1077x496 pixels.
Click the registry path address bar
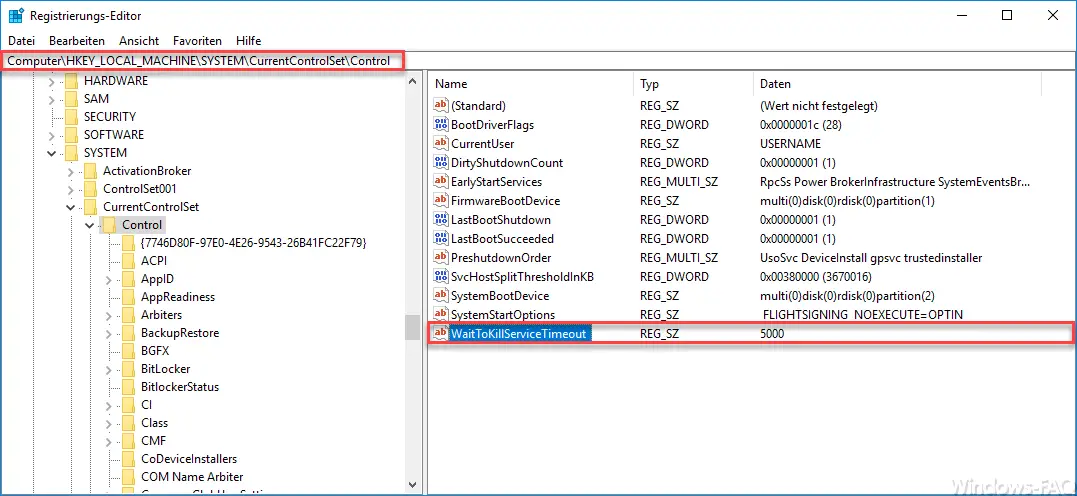tap(538, 60)
